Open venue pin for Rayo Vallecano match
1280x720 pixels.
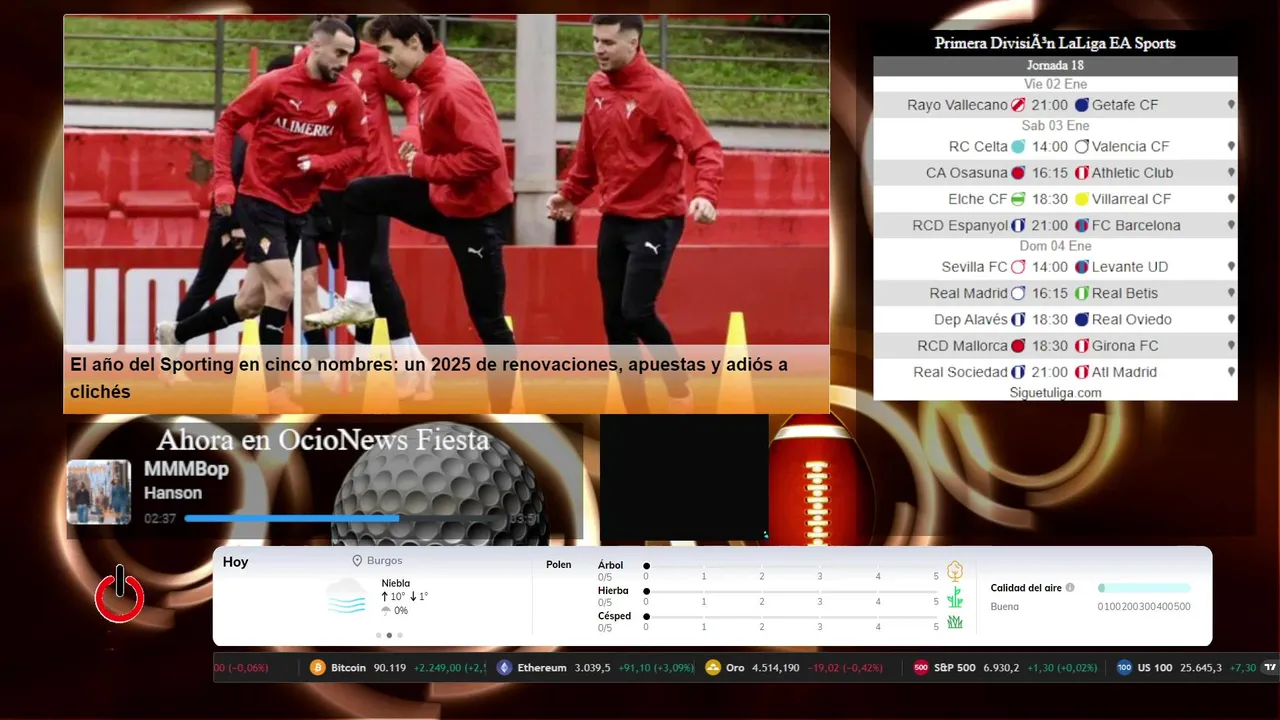pyautogui.click(x=1231, y=105)
